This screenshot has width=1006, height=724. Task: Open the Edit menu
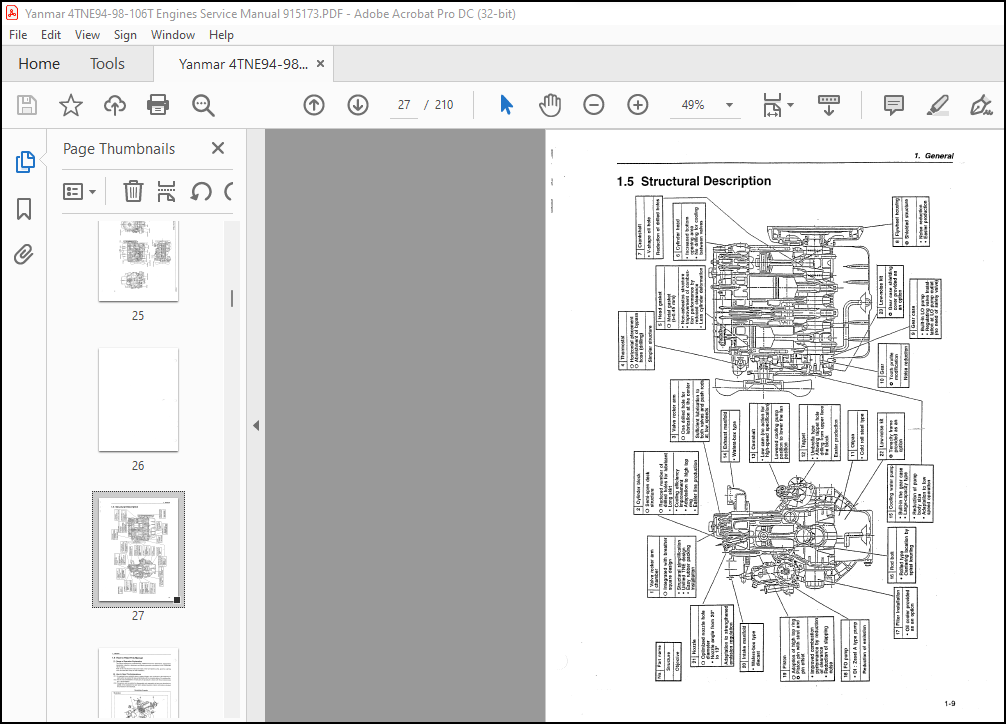[x=51, y=35]
